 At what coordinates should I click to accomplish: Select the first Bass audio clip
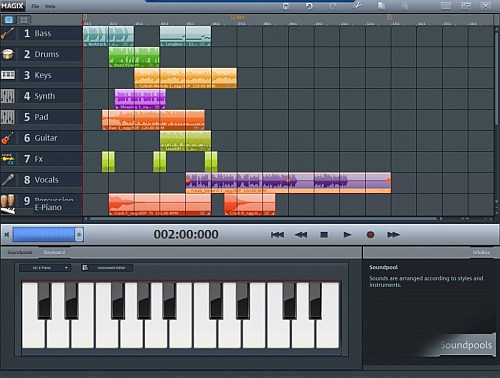point(108,36)
